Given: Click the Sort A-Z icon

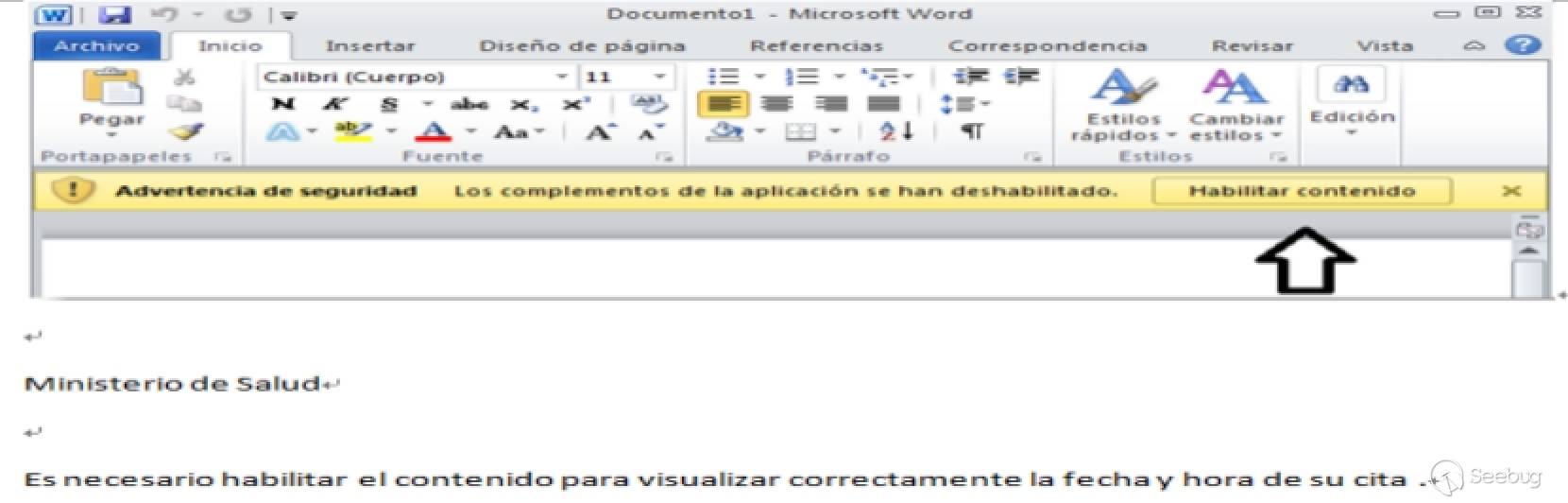Looking at the screenshot, I should point(895,131).
